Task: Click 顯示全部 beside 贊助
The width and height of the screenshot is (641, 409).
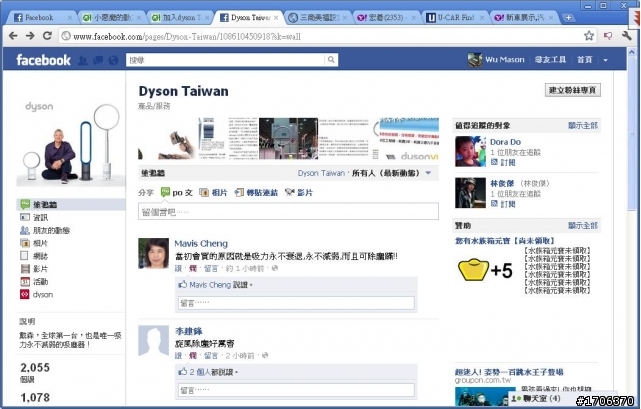Action: (x=583, y=225)
